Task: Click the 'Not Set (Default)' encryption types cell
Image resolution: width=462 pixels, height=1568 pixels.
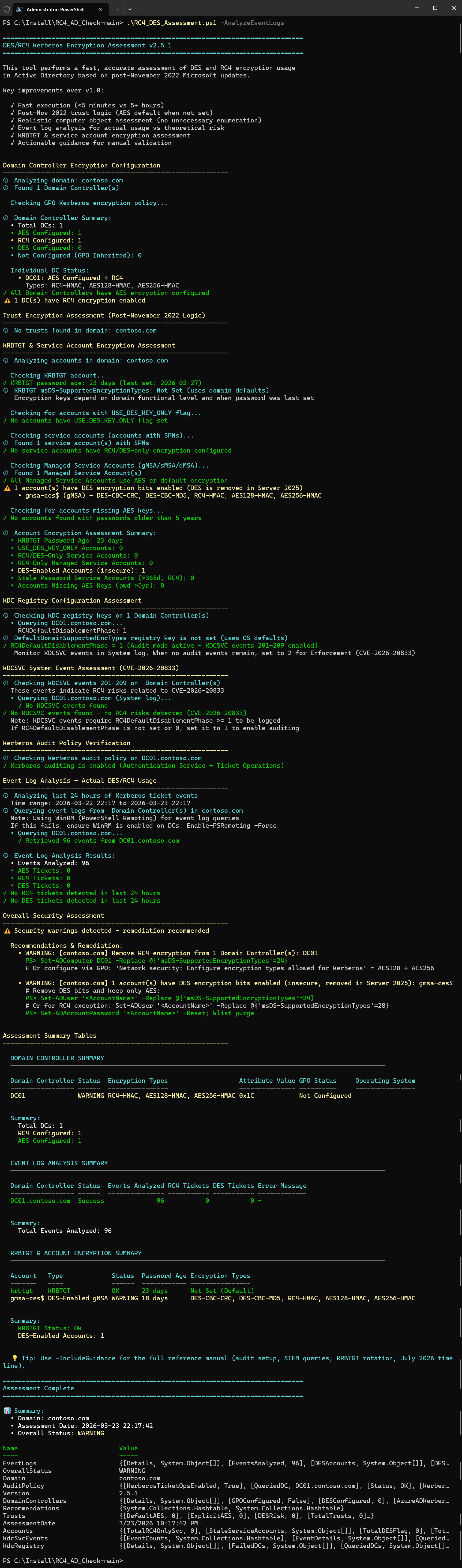Action: coord(222,1291)
